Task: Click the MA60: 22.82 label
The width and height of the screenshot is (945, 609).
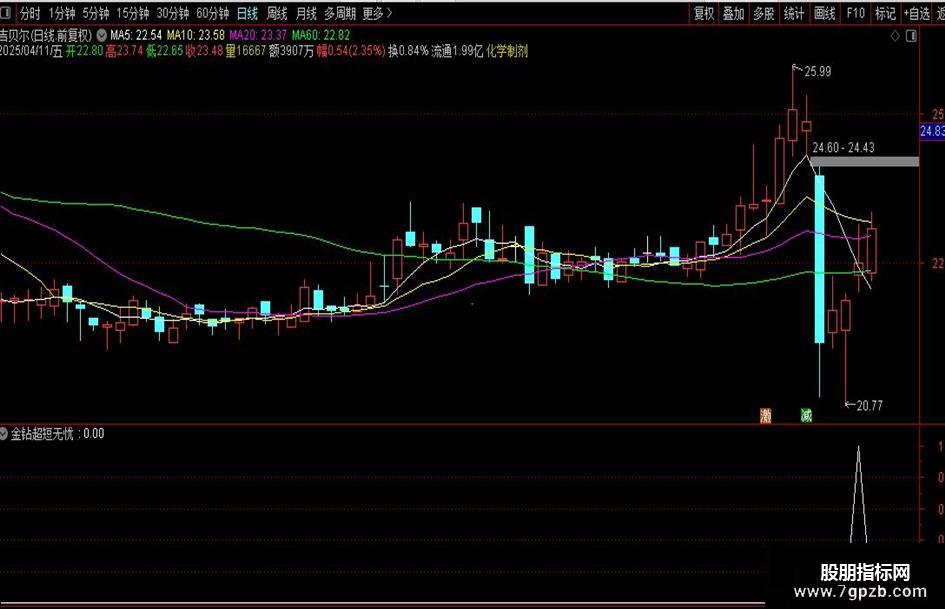Action: click(321, 36)
